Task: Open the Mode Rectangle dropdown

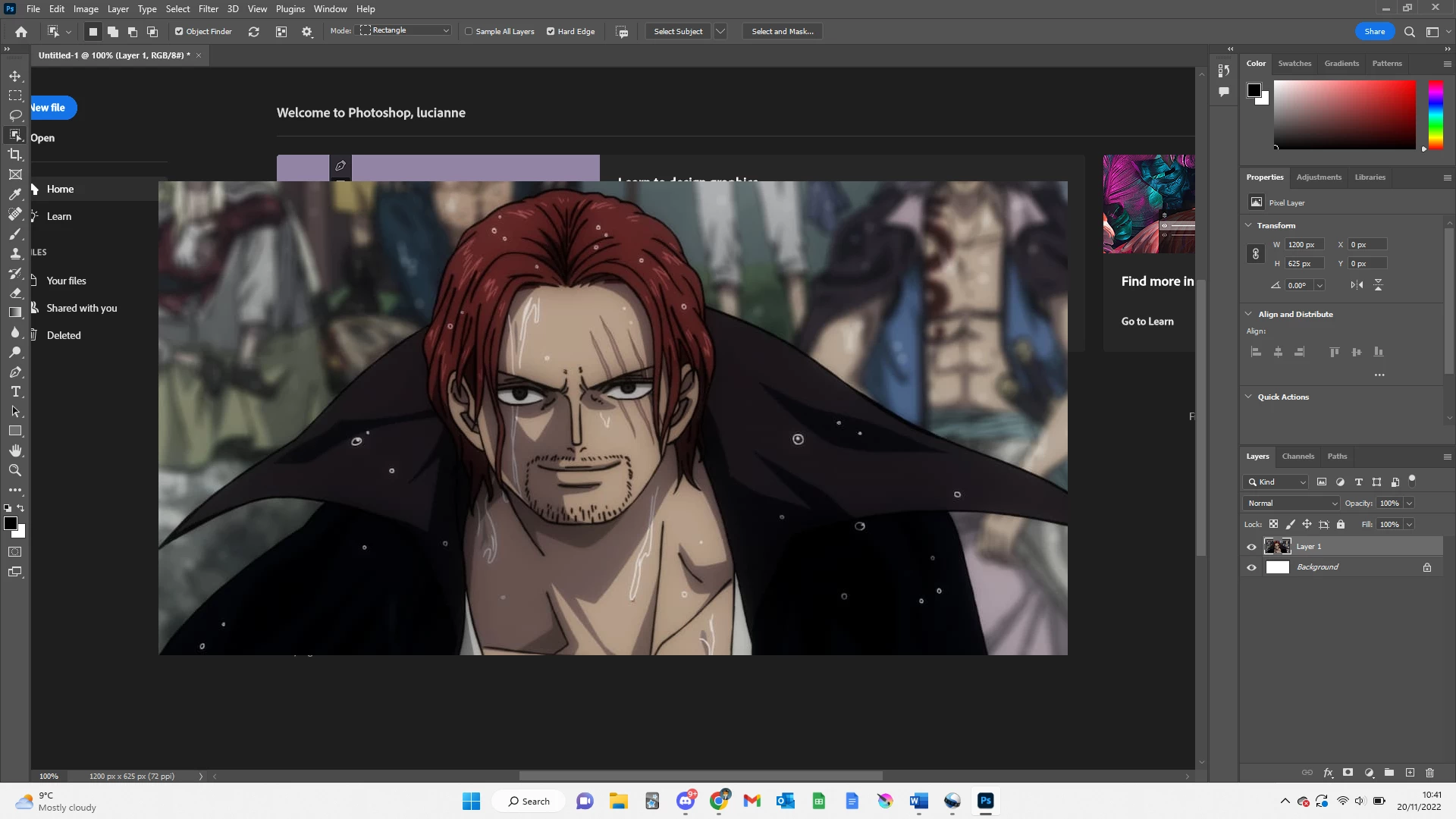Action: click(406, 30)
